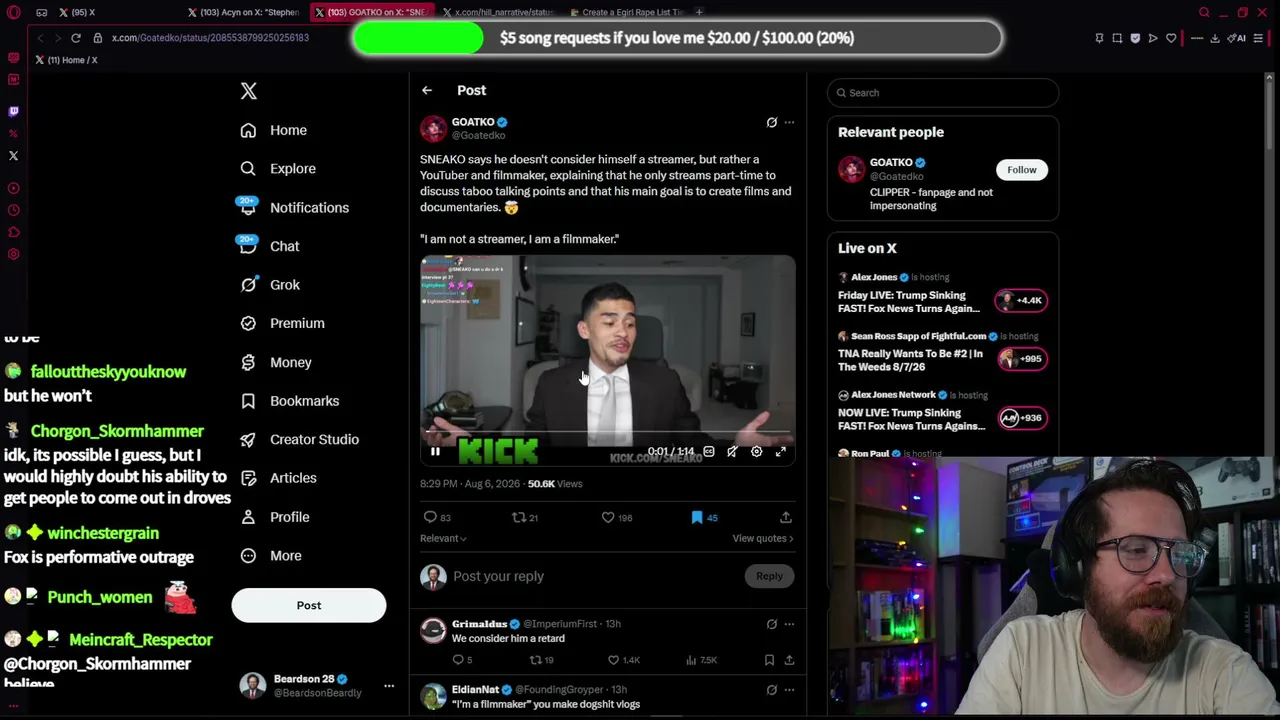Viewport: 1280px width, 720px height.
Task: Click the Bookmarks sidebar icon
Action: pyautogui.click(x=248, y=401)
